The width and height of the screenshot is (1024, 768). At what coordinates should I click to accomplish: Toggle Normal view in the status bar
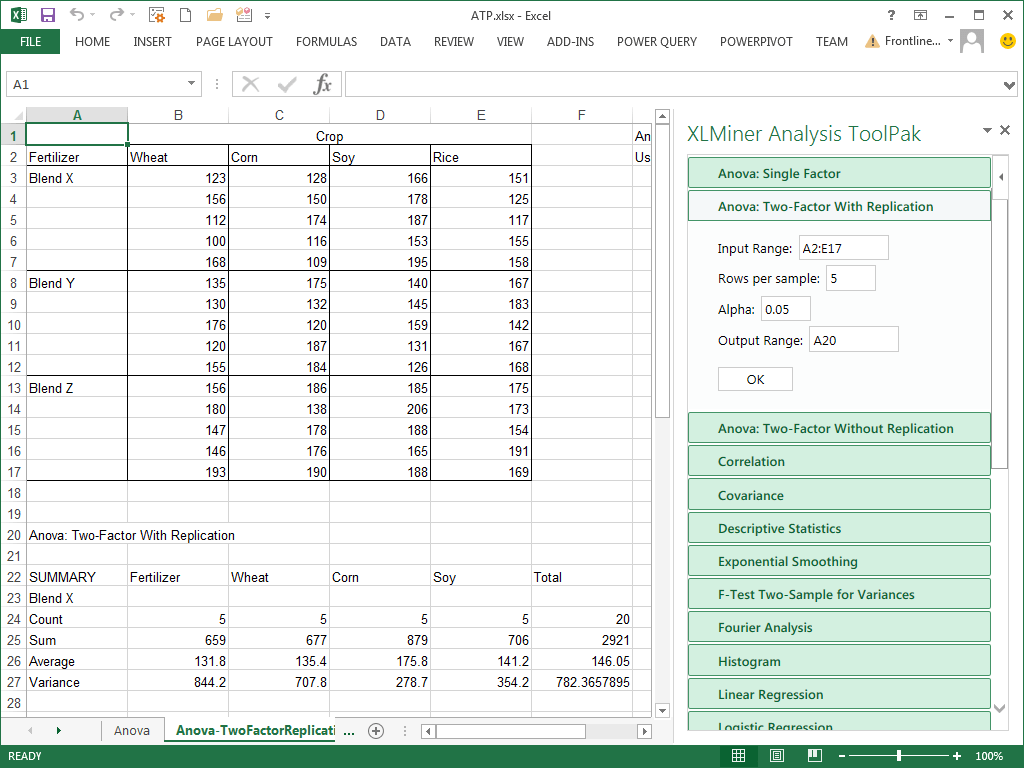pos(738,755)
